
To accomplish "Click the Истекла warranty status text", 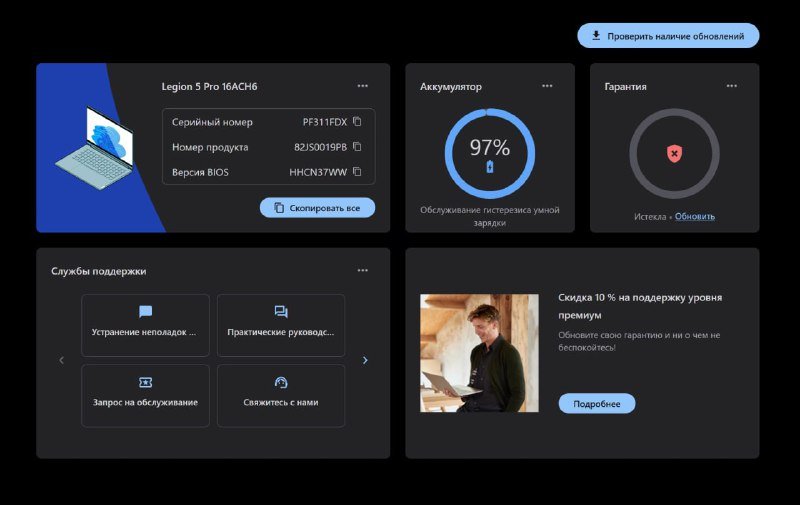I will [650, 217].
